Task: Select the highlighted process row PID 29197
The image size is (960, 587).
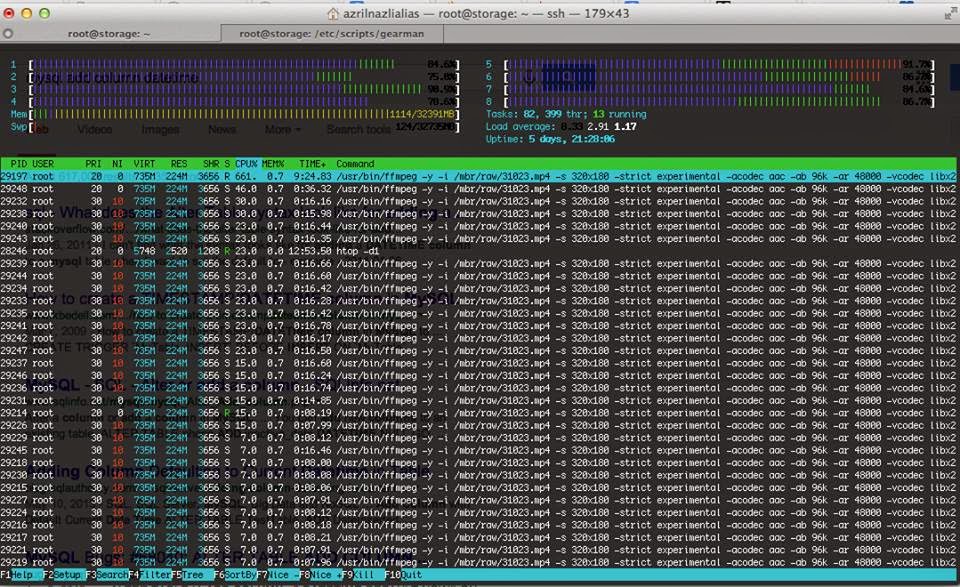Action: pos(478,176)
